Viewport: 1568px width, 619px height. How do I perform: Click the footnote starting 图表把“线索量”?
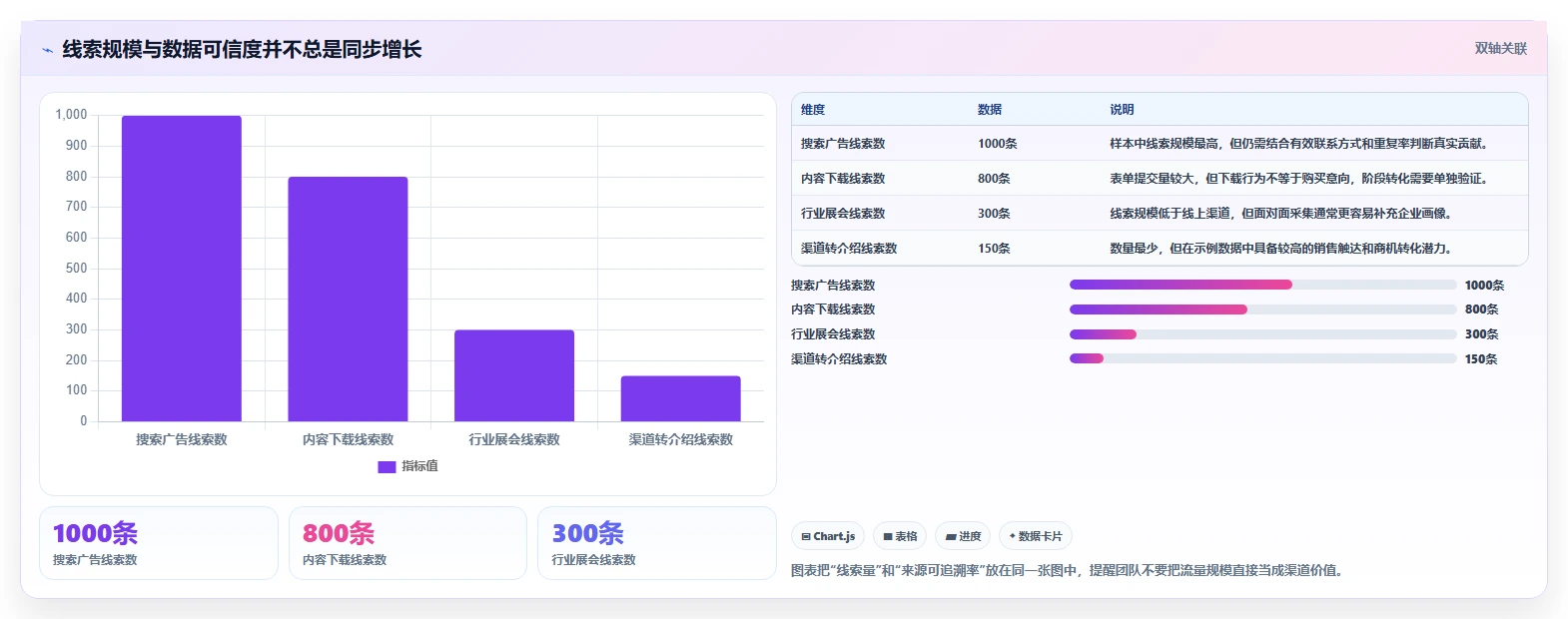click(1069, 571)
